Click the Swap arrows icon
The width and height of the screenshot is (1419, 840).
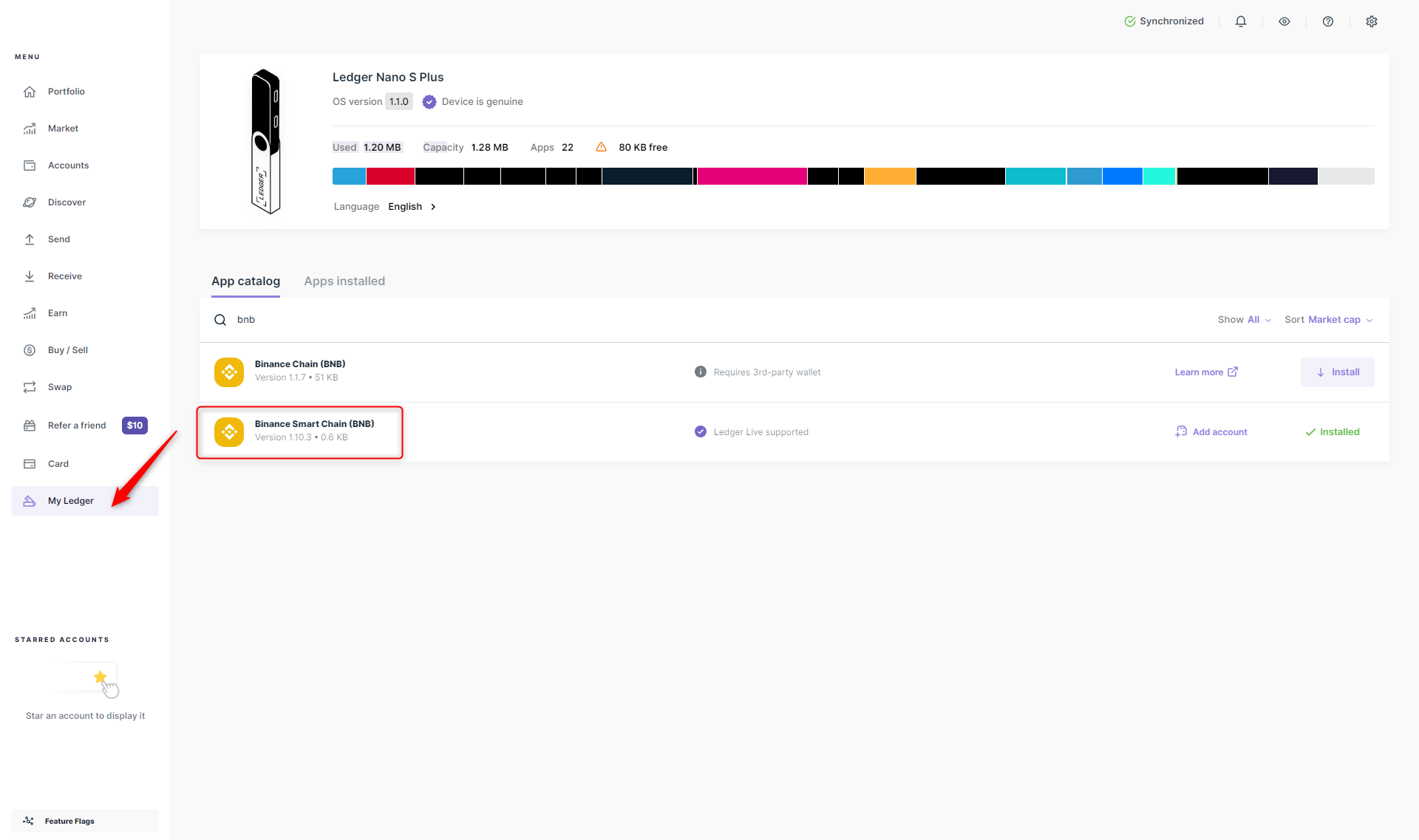coord(30,387)
